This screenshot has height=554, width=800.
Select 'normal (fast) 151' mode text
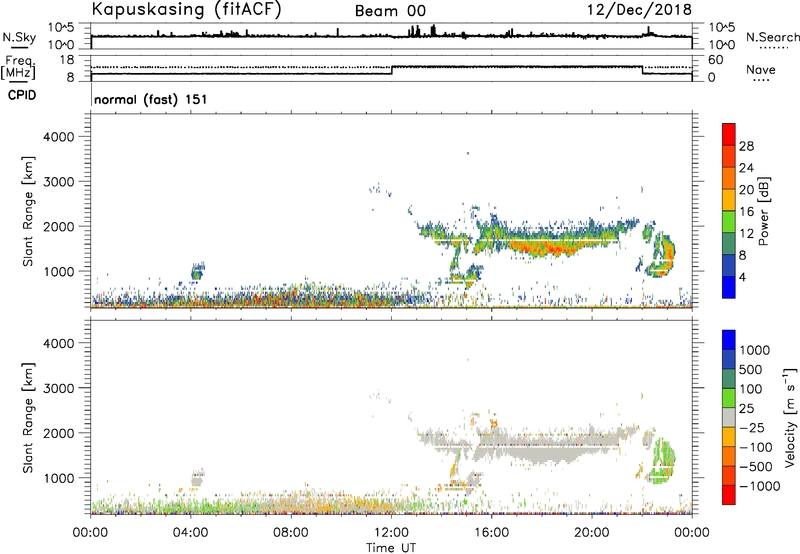click(151, 99)
